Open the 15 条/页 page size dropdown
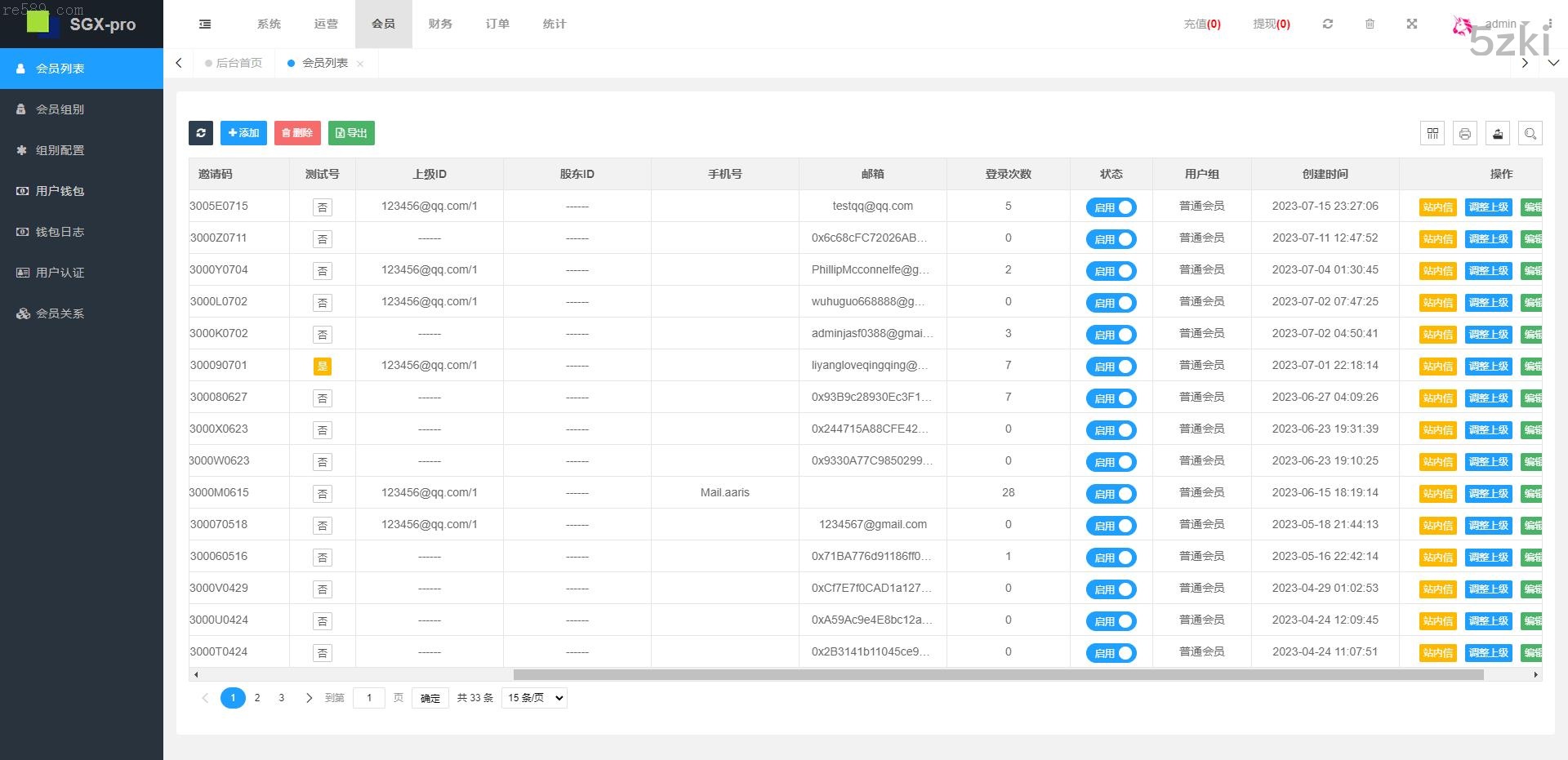Screen dimensions: 1568x760 point(535,698)
